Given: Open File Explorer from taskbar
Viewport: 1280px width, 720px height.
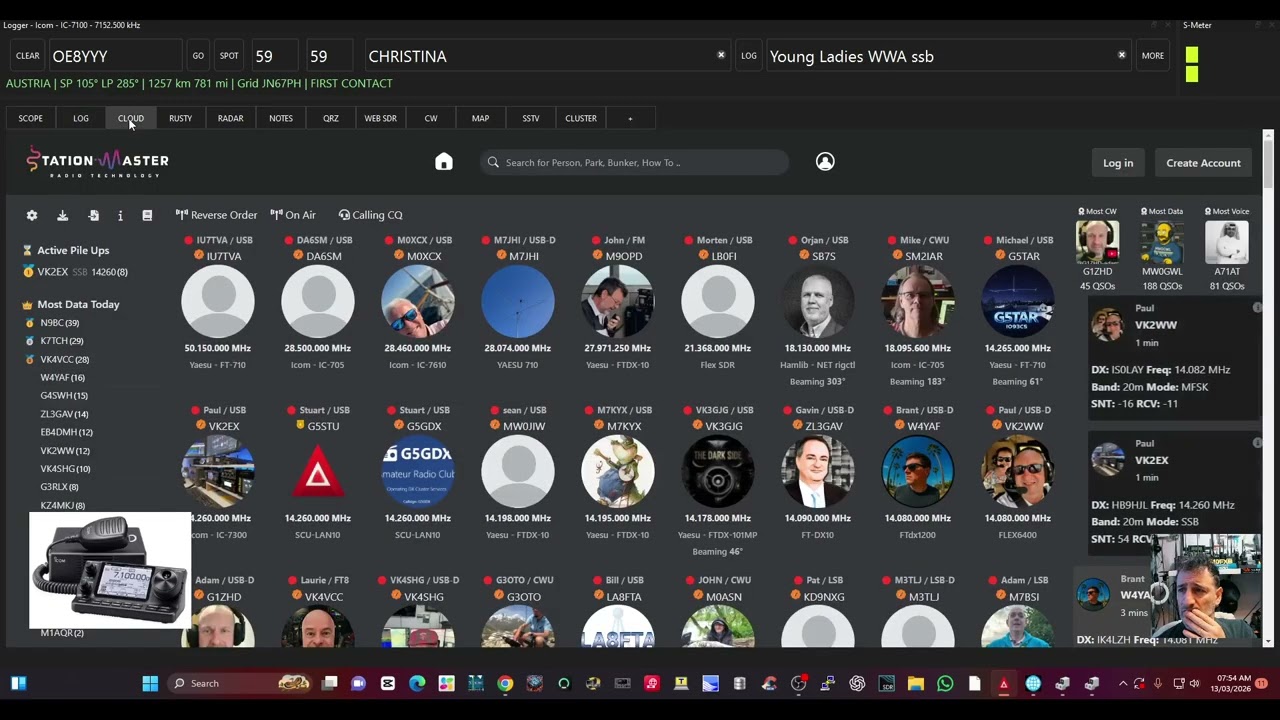Looking at the screenshot, I should (x=915, y=683).
